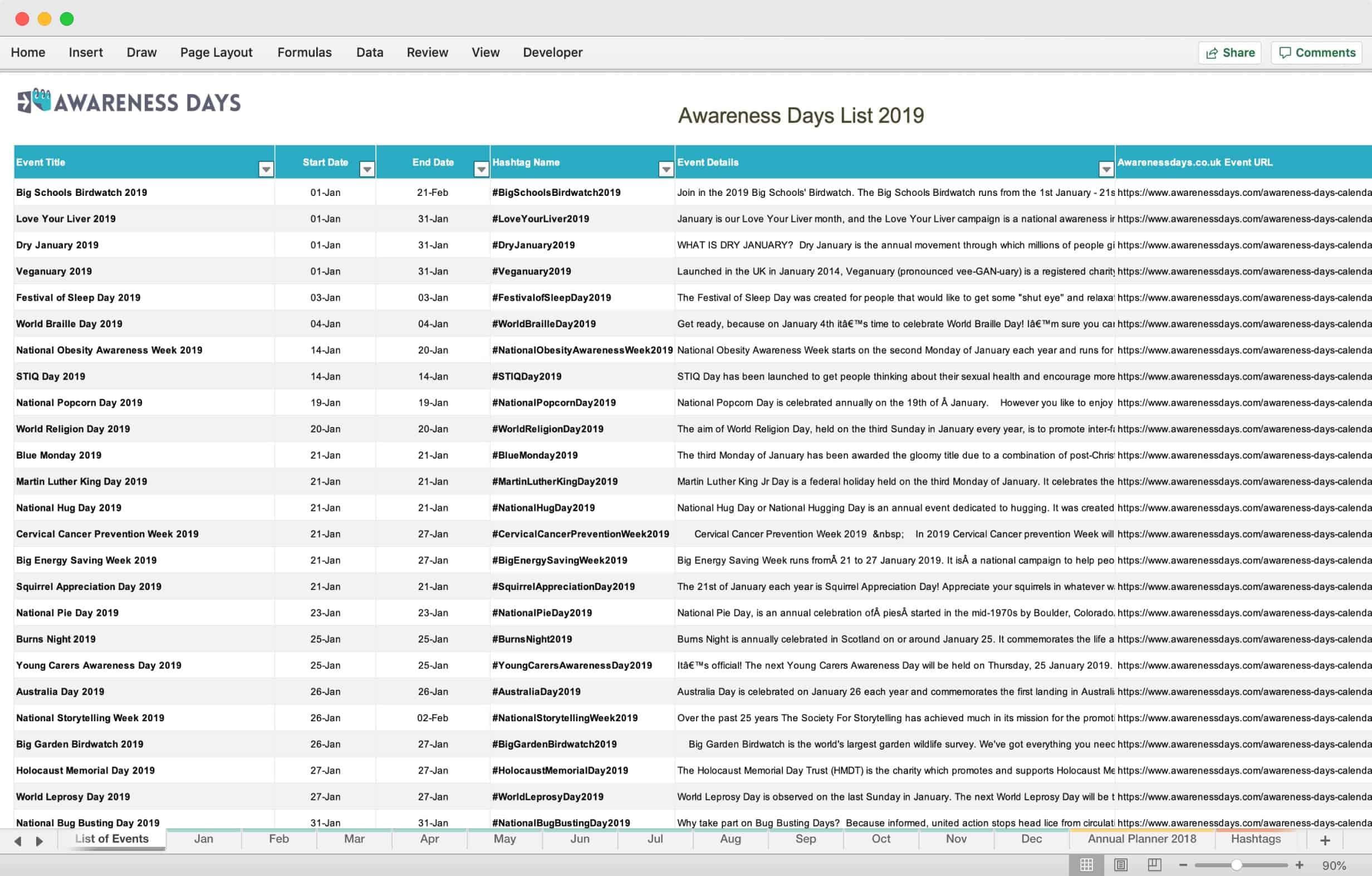Select Love Your Liver 2019 cell

tap(144, 219)
